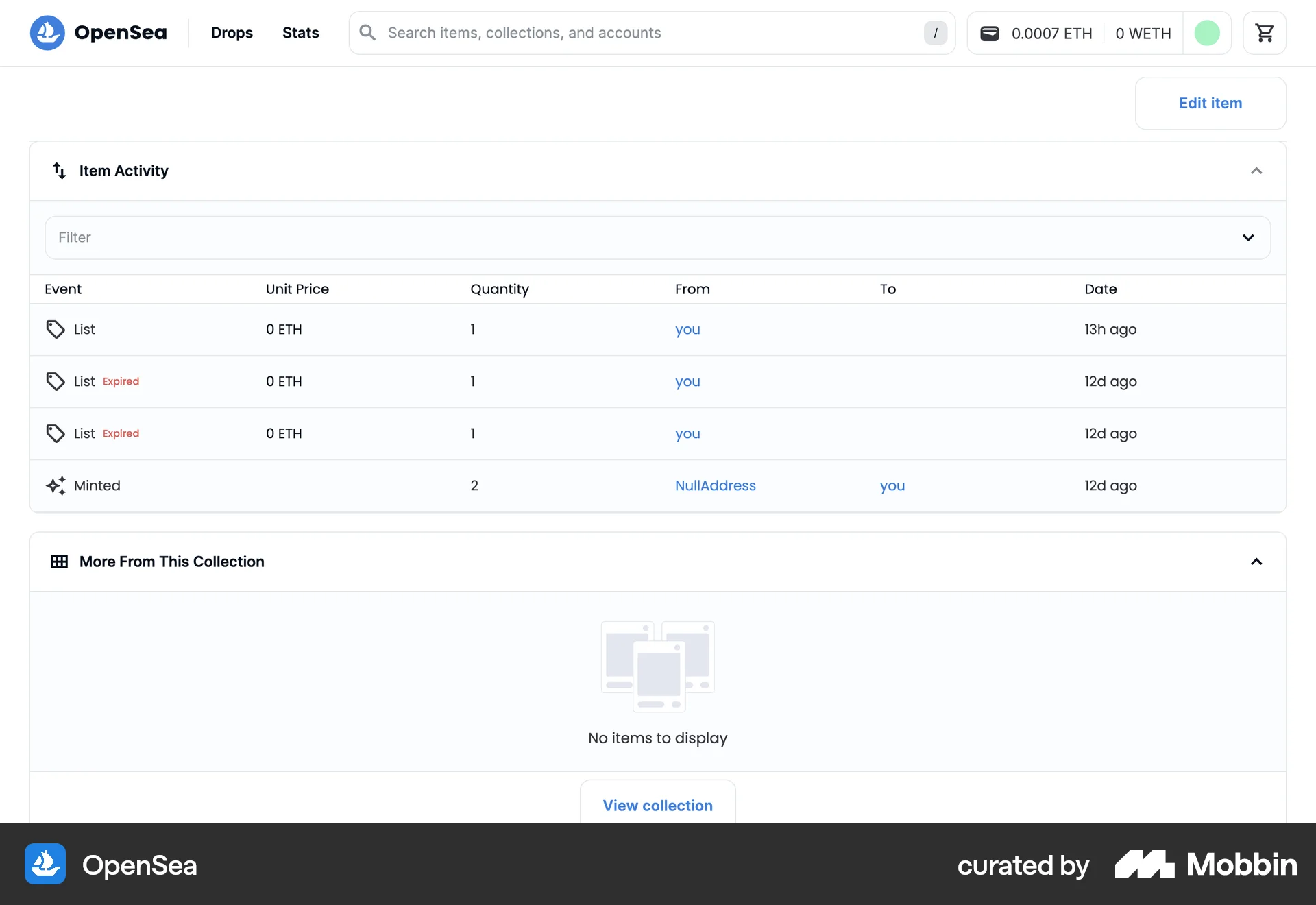Click the 'you' link on the Minted row

(892, 485)
